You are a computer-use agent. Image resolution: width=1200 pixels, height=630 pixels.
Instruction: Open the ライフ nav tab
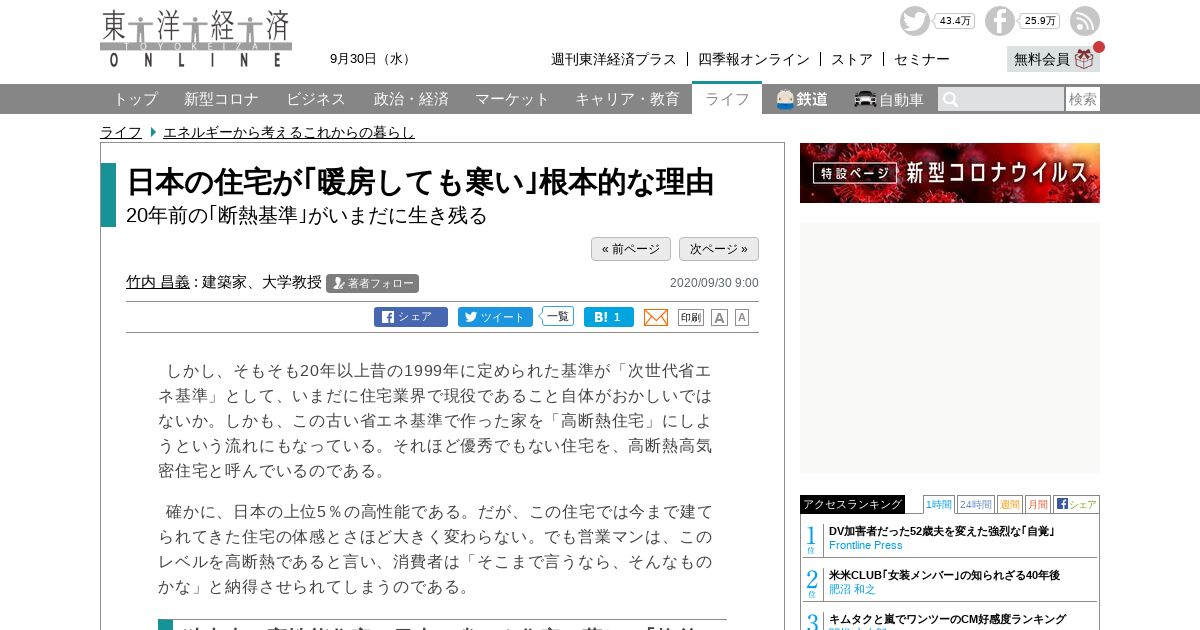pos(727,98)
